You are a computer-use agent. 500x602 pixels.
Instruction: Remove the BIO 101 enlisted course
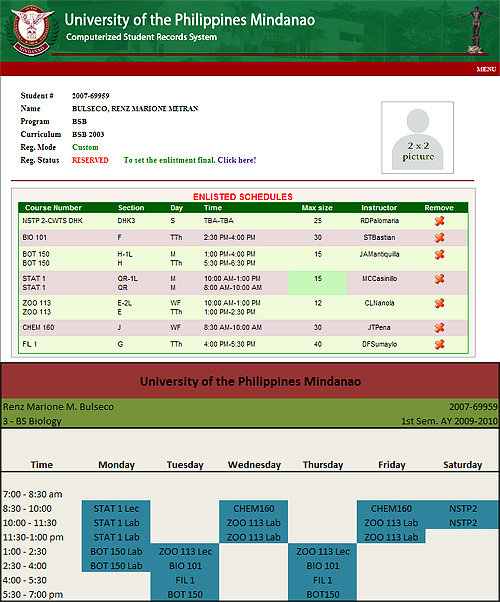point(439,238)
